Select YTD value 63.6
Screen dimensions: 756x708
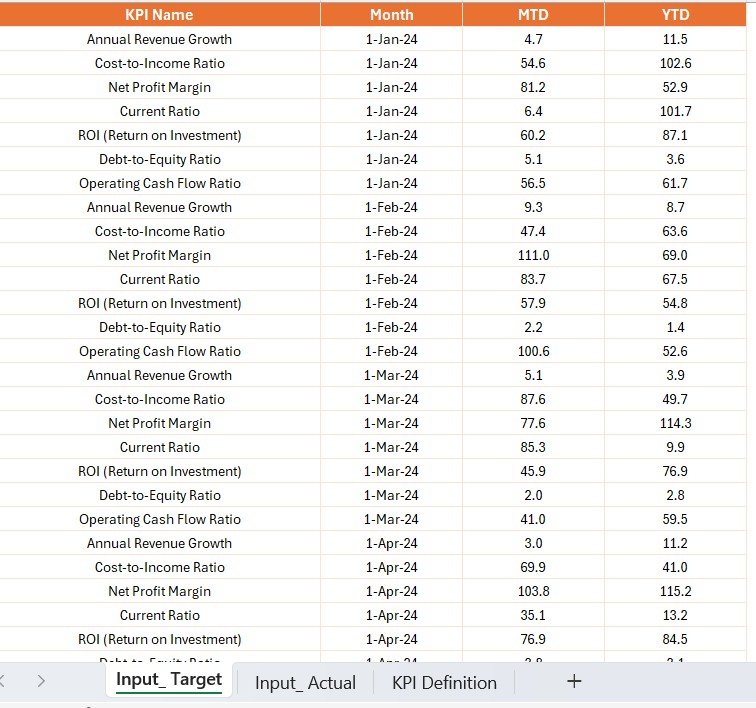pos(675,231)
